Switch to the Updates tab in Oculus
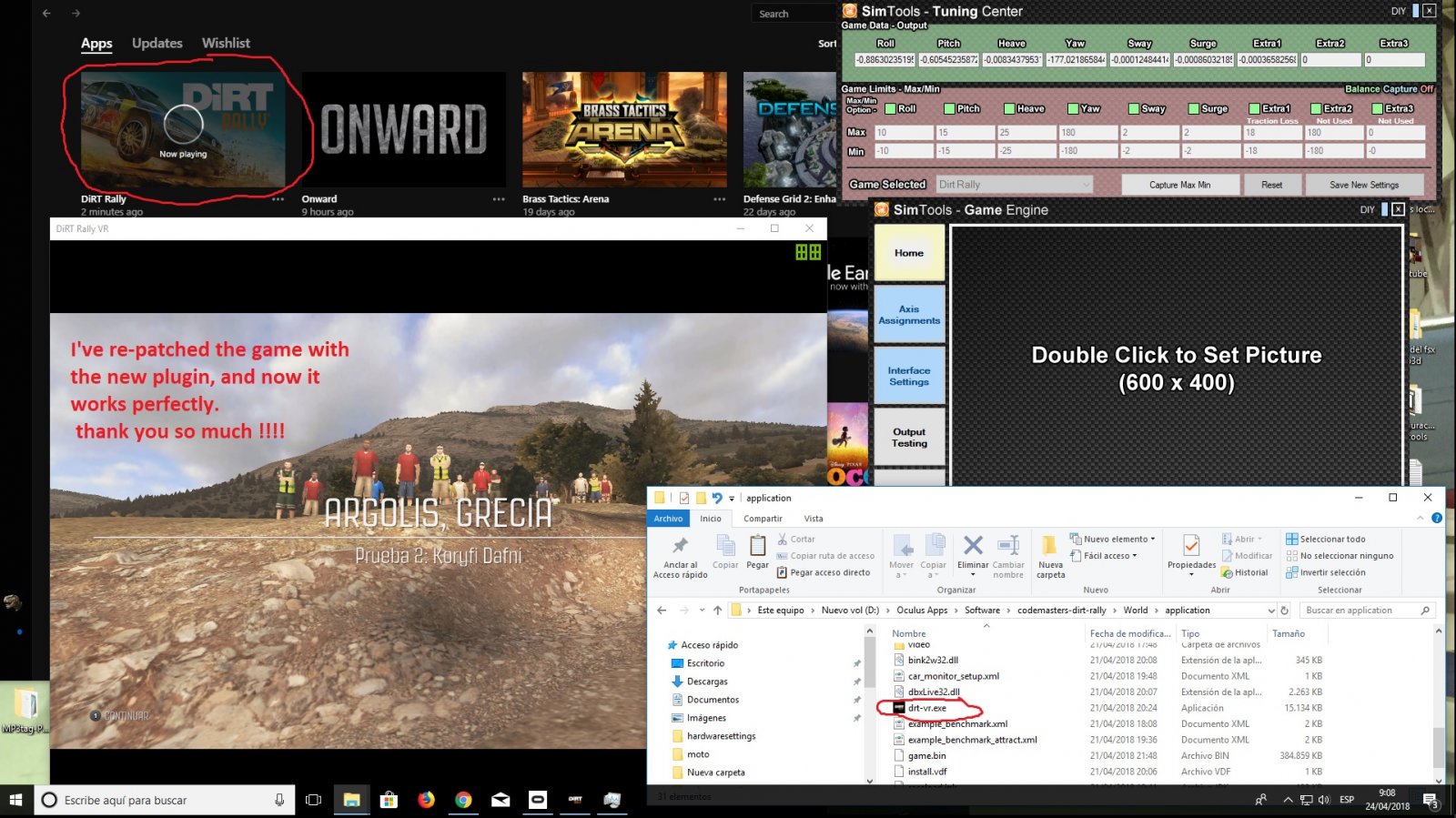The width and height of the screenshot is (1456, 818). (x=157, y=43)
